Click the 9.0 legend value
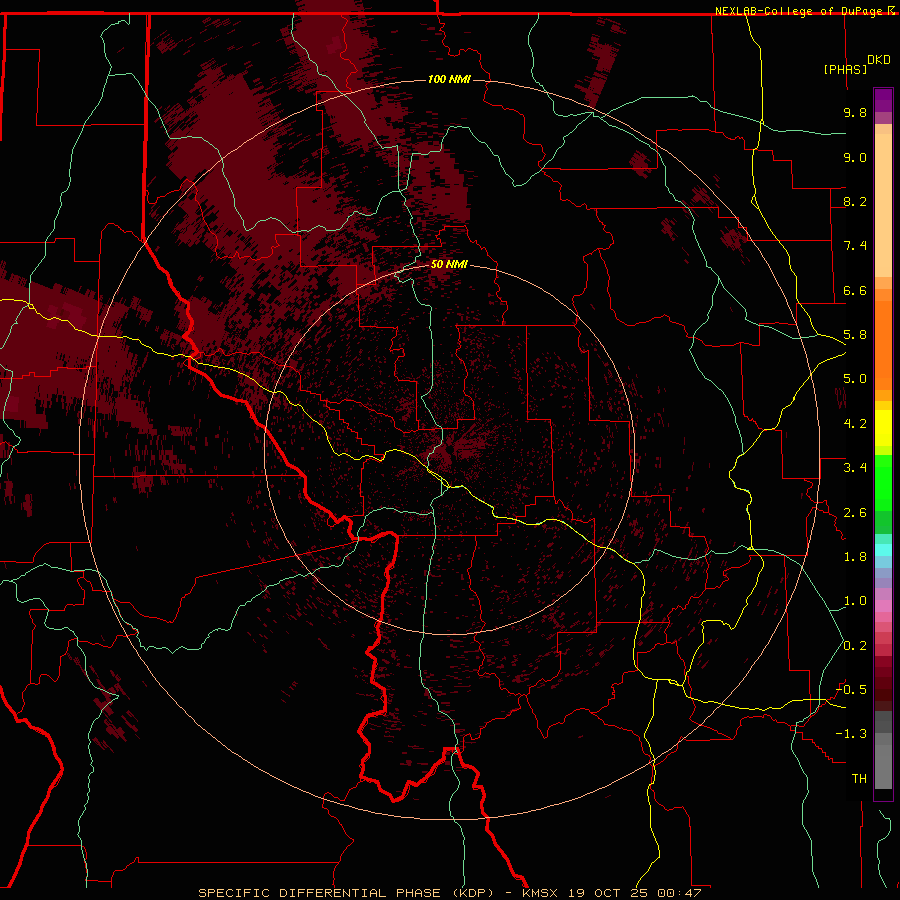The height and width of the screenshot is (900, 900). (855, 157)
